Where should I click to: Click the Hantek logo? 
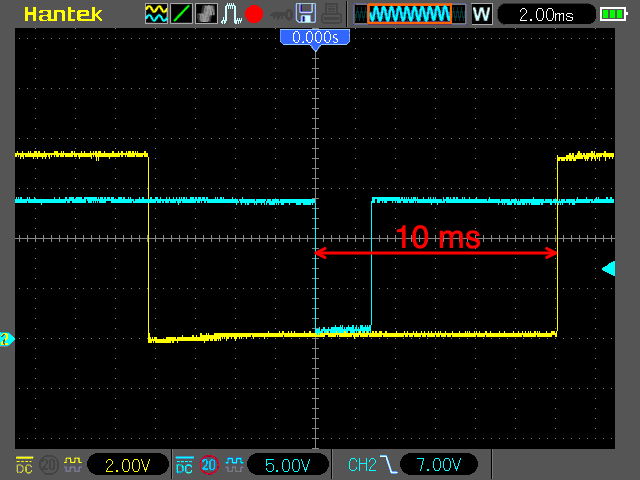tap(55, 14)
